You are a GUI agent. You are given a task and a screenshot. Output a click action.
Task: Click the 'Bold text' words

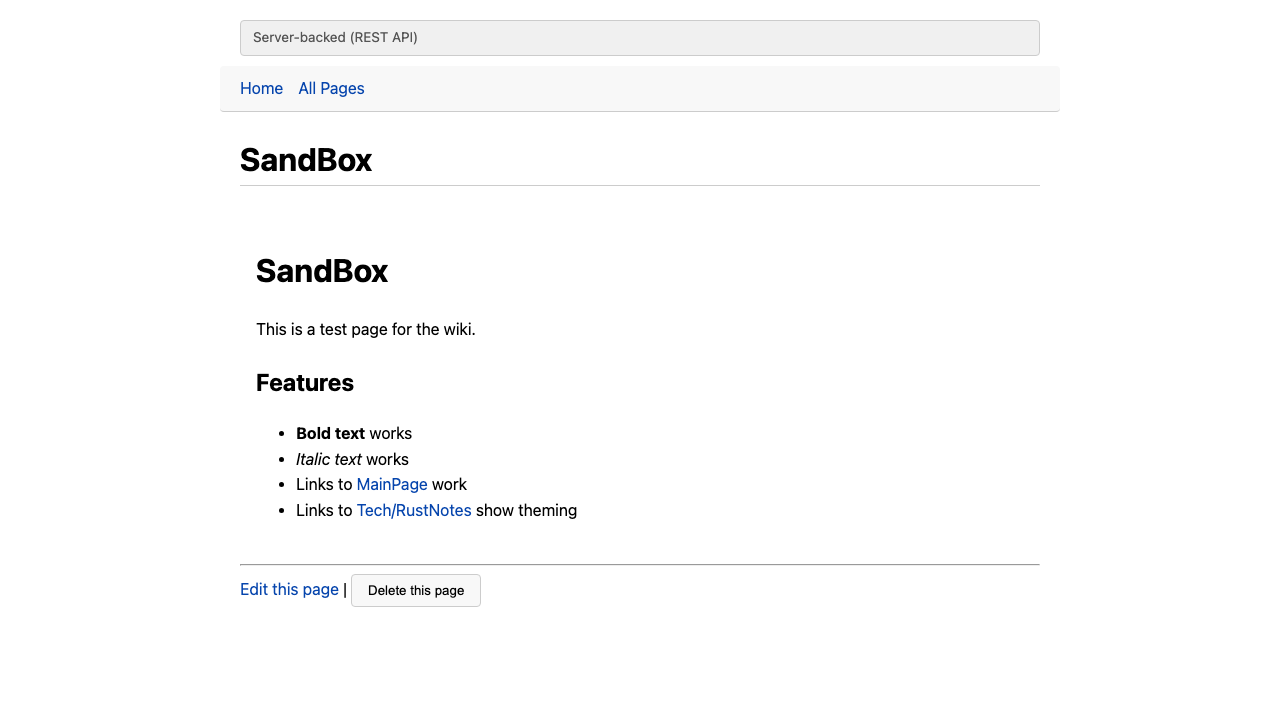[330, 434]
